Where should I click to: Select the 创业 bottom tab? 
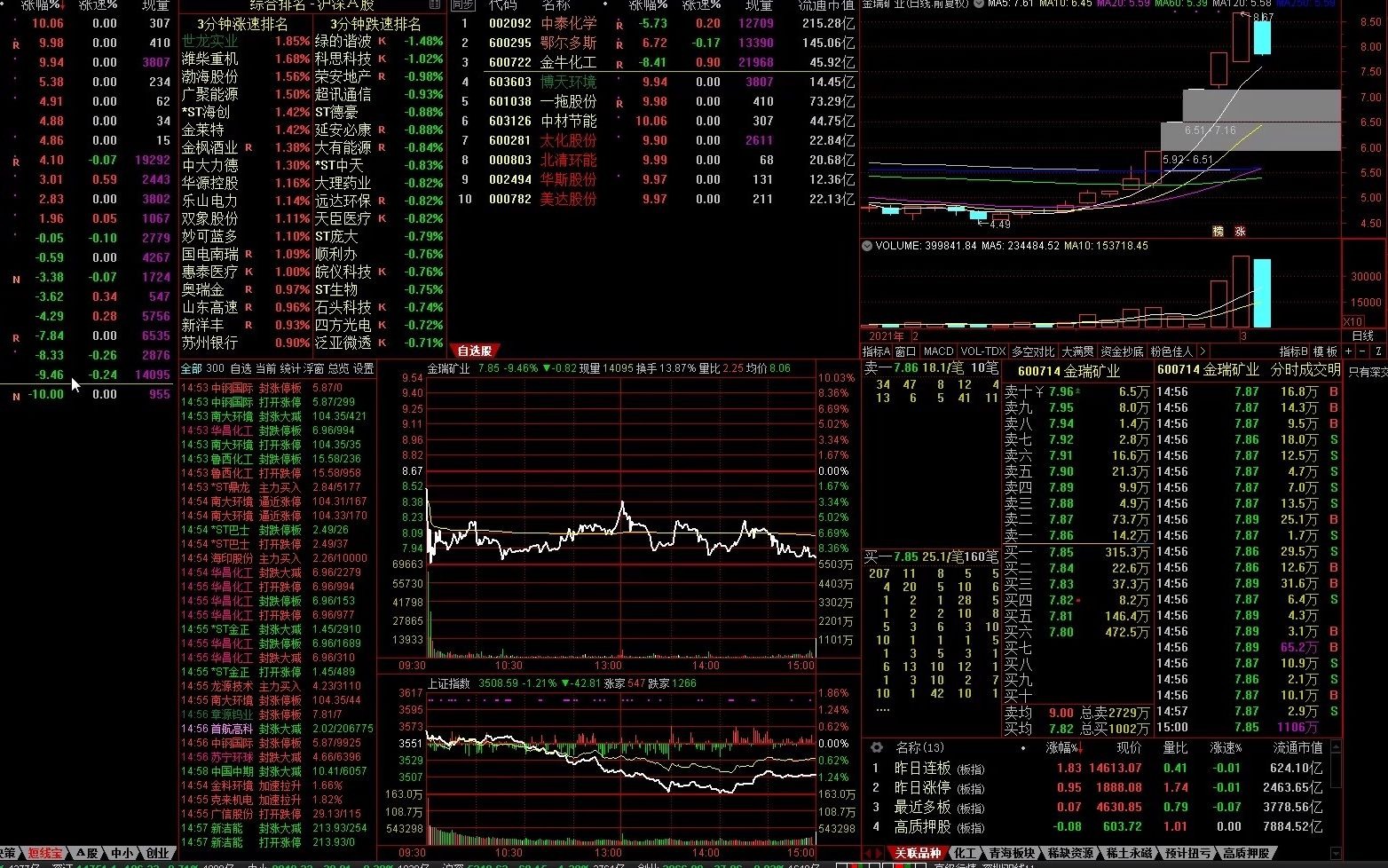[x=157, y=854]
